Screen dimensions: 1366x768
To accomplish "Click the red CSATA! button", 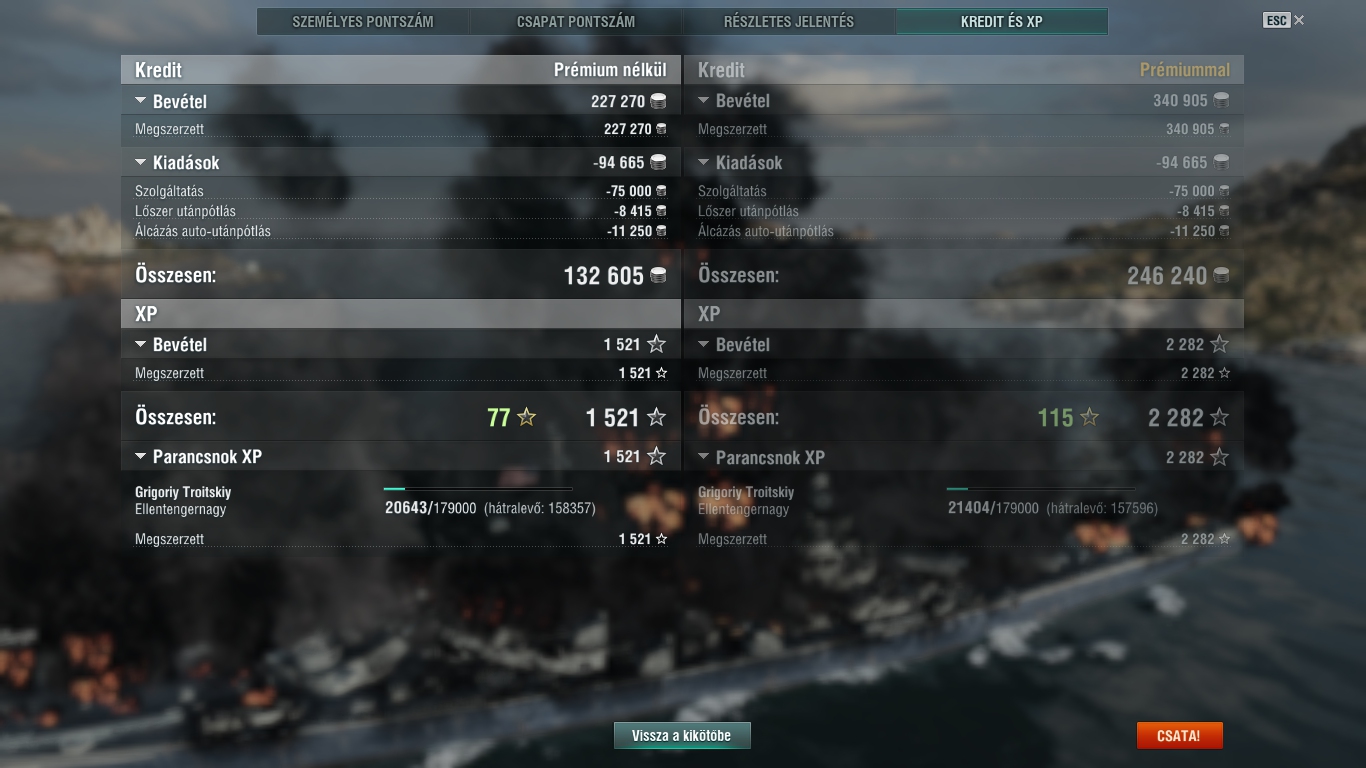I will (x=1179, y=736).
